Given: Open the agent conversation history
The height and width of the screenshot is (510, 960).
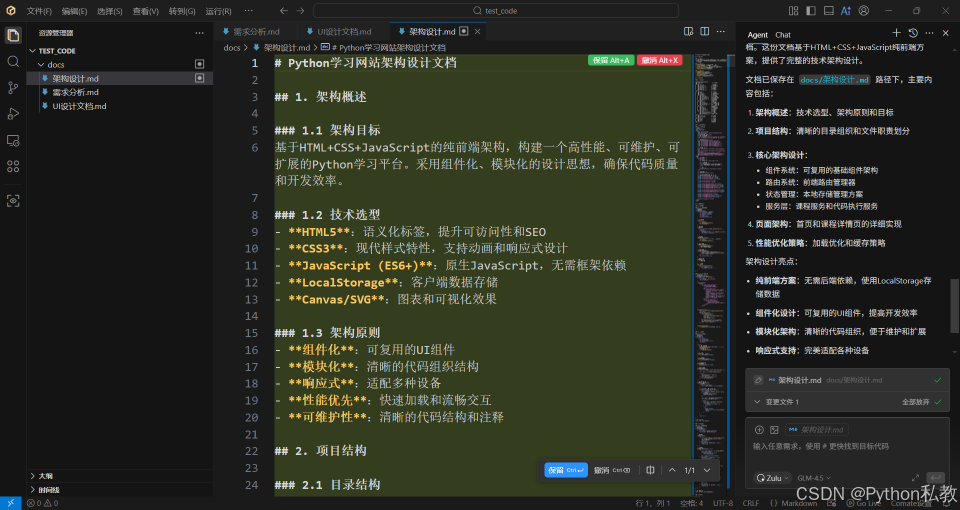Looking at the screenshot, I should click(x=913, y=34).
